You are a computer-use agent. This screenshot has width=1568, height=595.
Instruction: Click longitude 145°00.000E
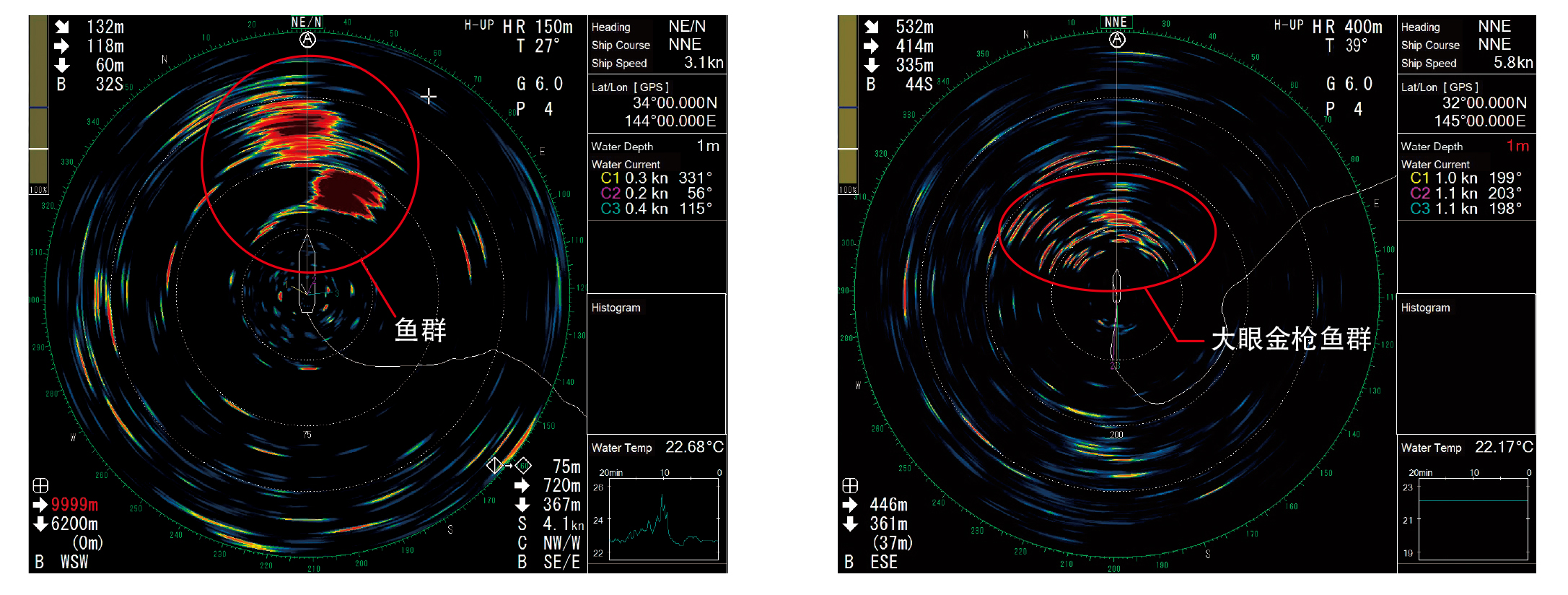[1479, 121]
